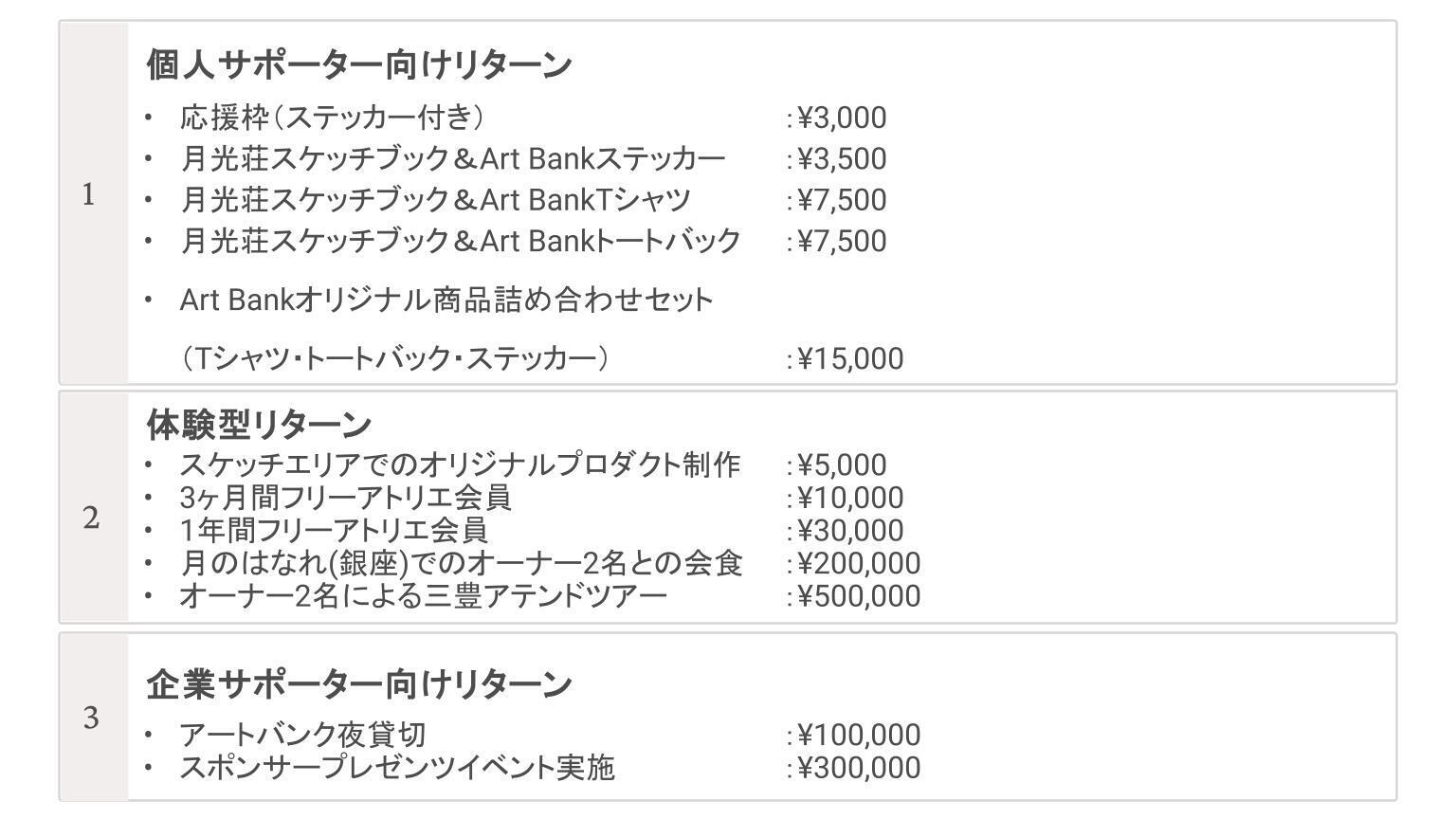Select Art Bankオリジナル商品詰め合わせセット line
Image resolution: width=1456 pixels, height=819 pixels.
[x=446, y=300]
